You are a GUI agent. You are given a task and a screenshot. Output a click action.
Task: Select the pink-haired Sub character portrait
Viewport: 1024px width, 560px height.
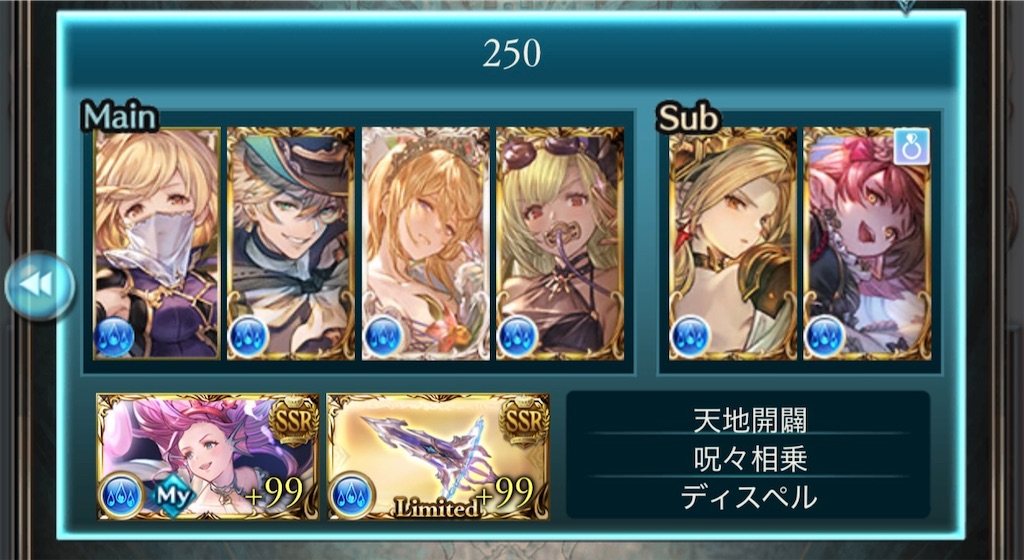(x=867, y=243)
